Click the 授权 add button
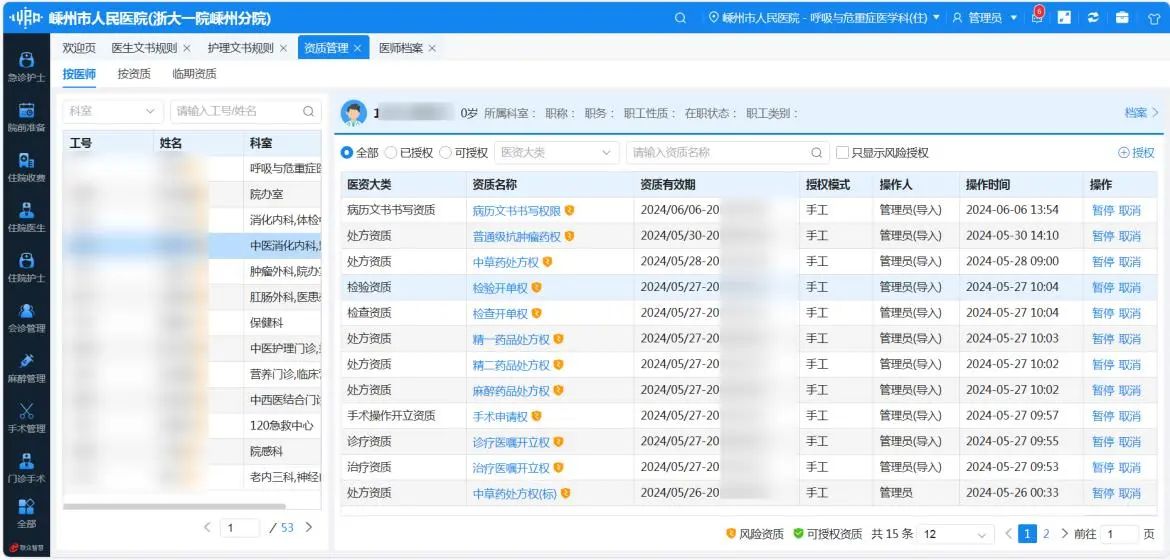Viewport: 1170px width, 560px height. [1136, 152]
